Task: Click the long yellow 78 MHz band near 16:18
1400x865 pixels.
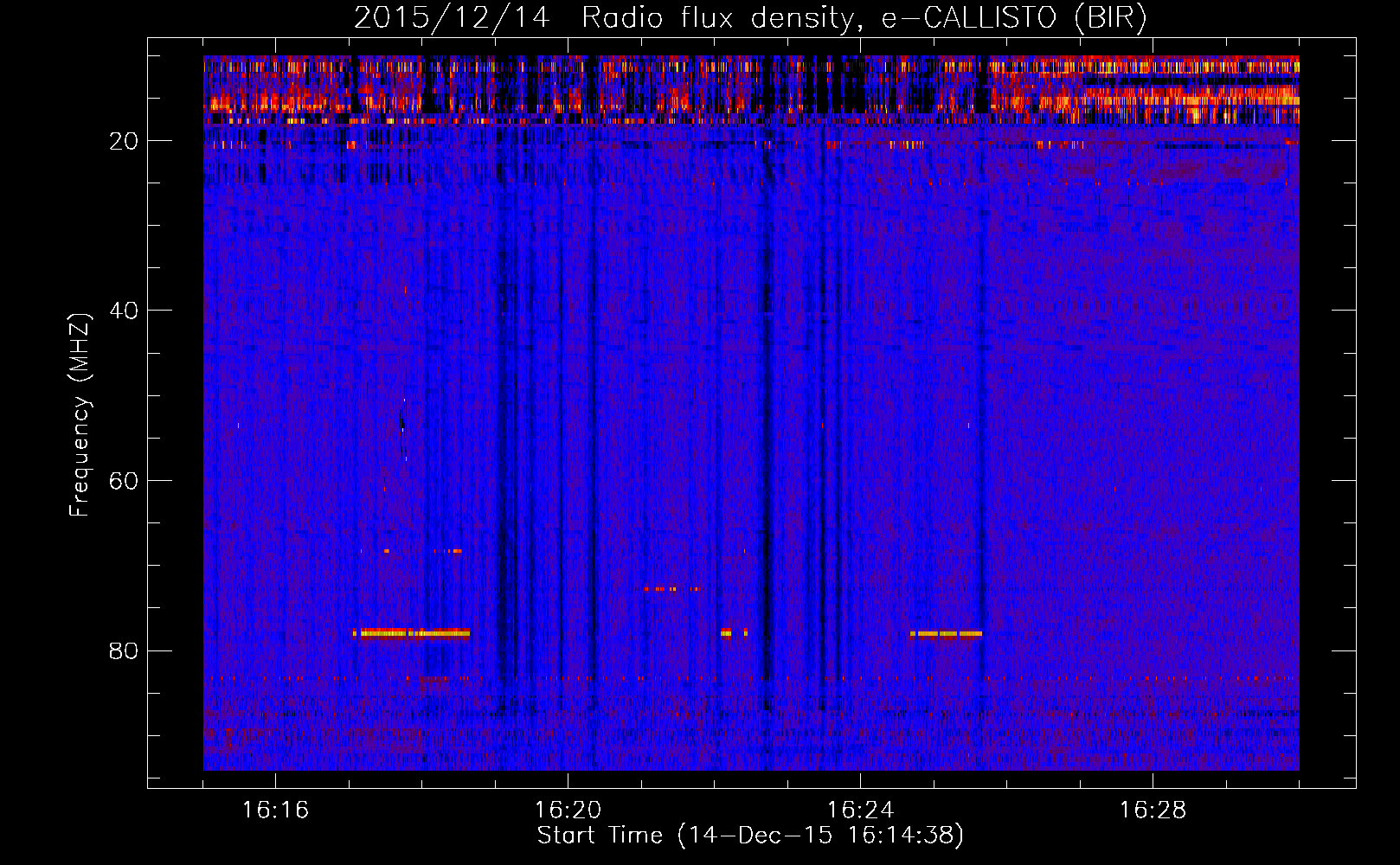Action: click(x=411, y=633)
